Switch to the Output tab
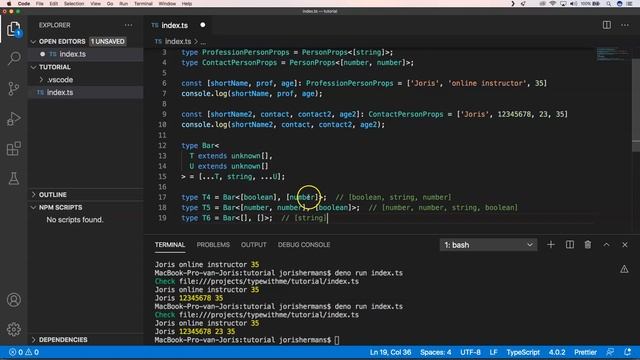 coord(253,244)
